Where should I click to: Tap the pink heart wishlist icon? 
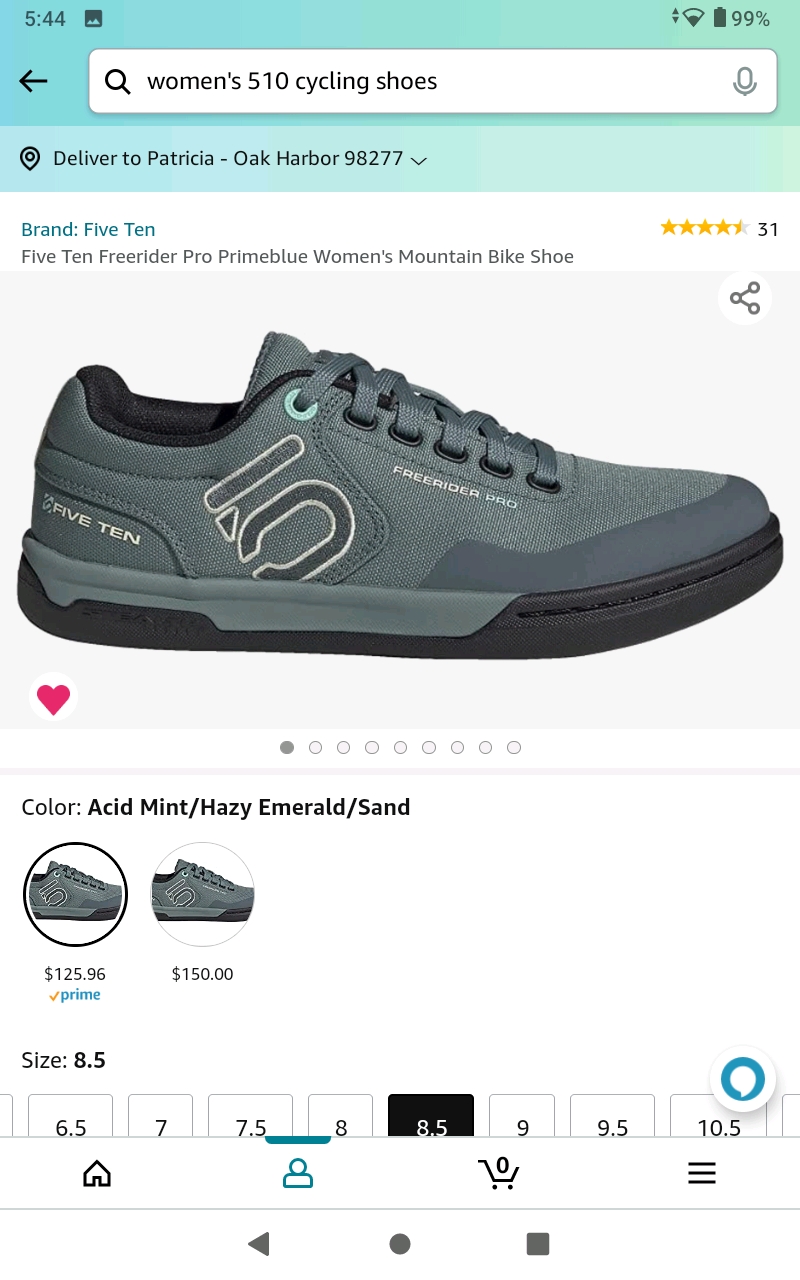click(x=53, y=698)
